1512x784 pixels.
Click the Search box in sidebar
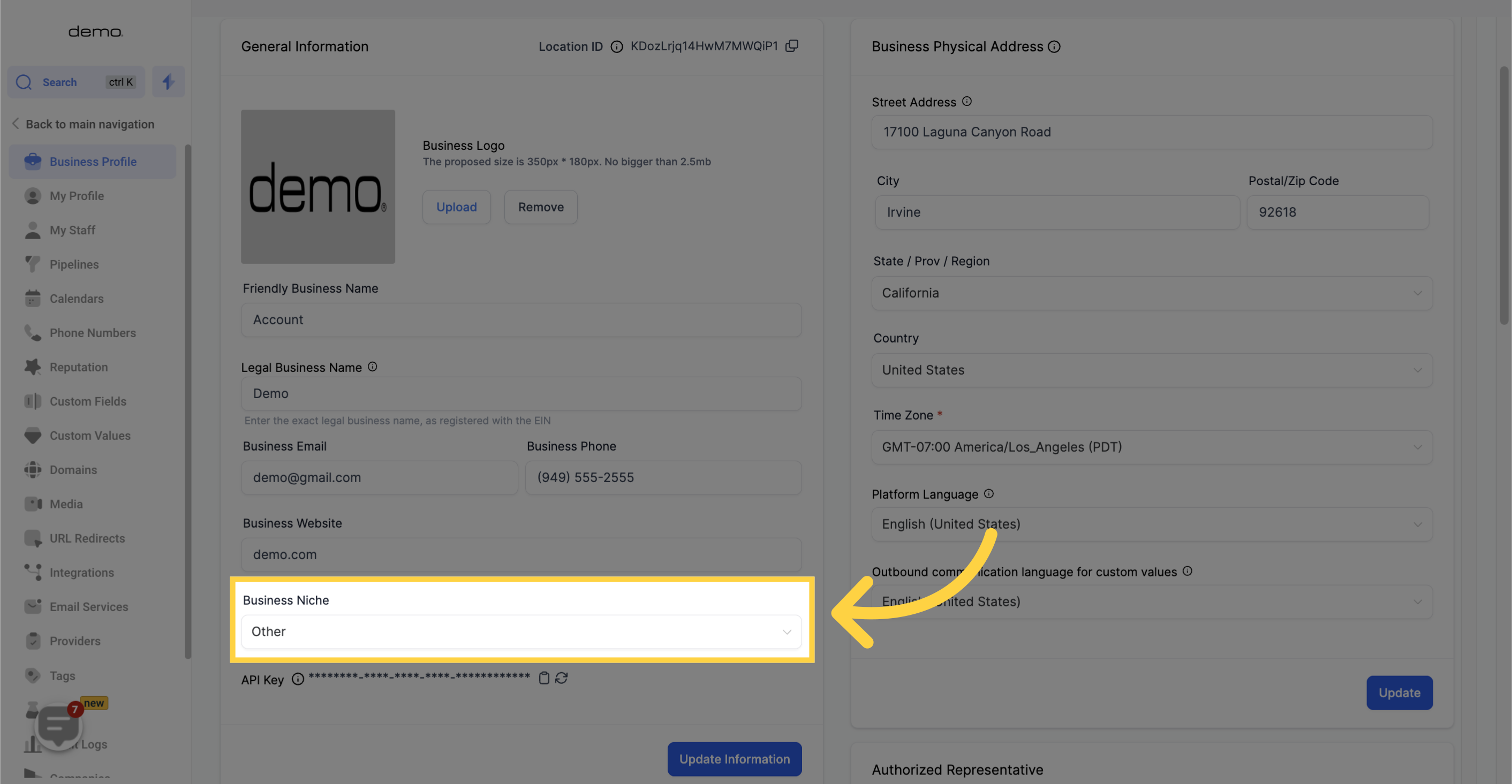tap(77, 82)
